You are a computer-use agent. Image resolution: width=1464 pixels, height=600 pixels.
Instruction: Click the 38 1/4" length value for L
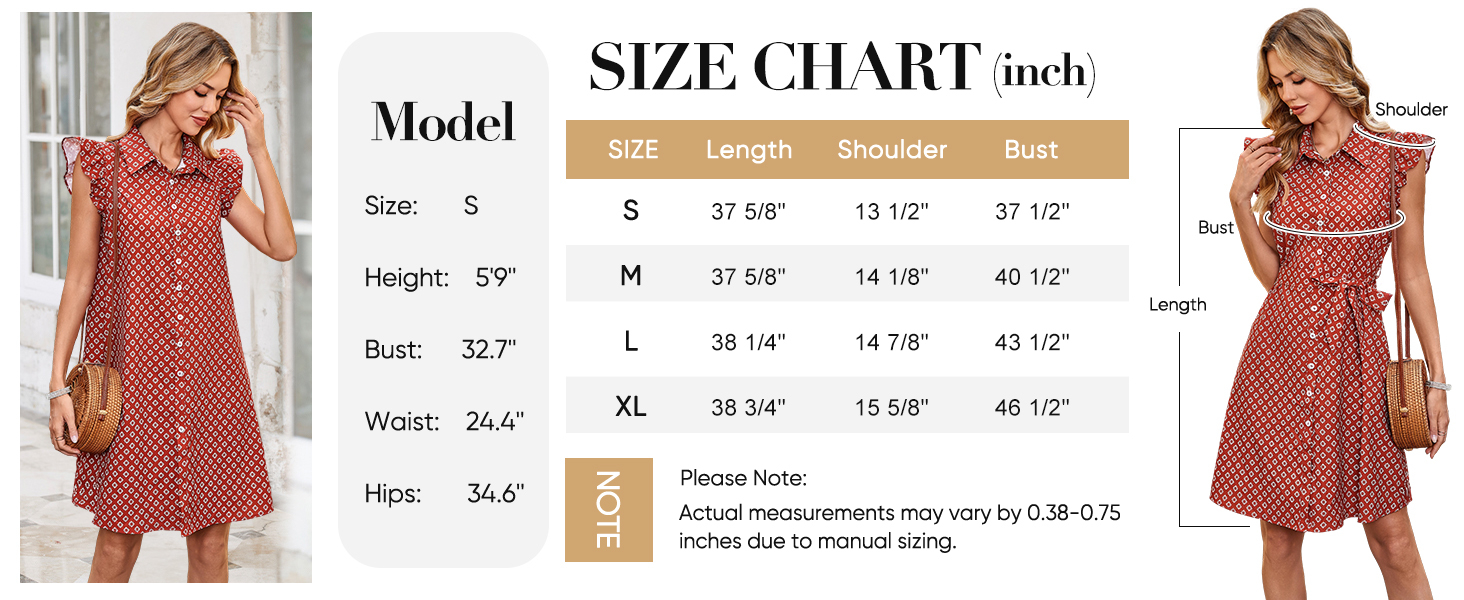[x=749, y=342]
